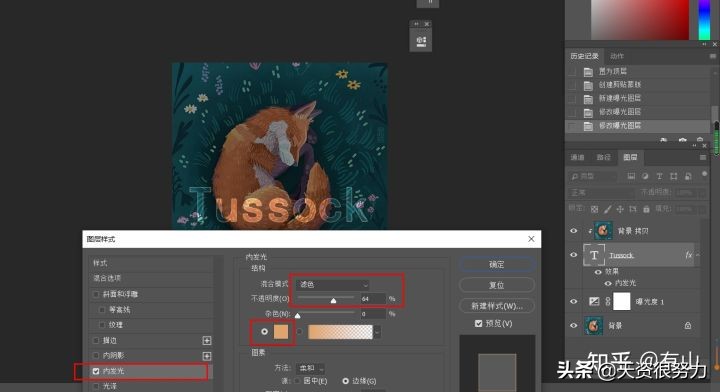Toggle the 效果 effects visibility eye
The height and width of the screenshot is (392, 720).
coord(598,272)
